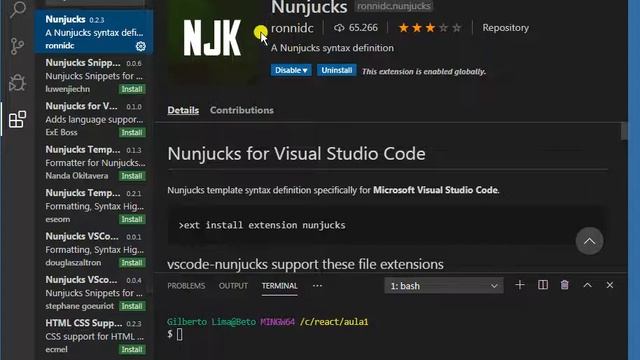Click the star rating of Nunjucks
Viewport: 640px width, 360px height.
click(430, 28)
